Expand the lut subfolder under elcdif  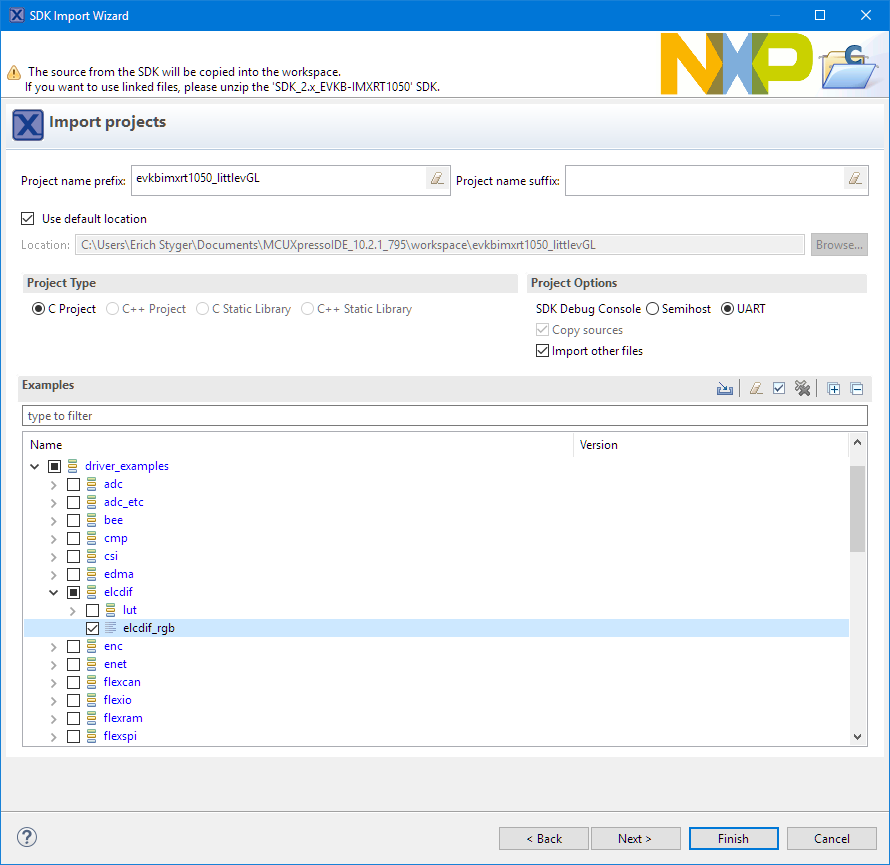pyautogui.click(x=73, y=610)
